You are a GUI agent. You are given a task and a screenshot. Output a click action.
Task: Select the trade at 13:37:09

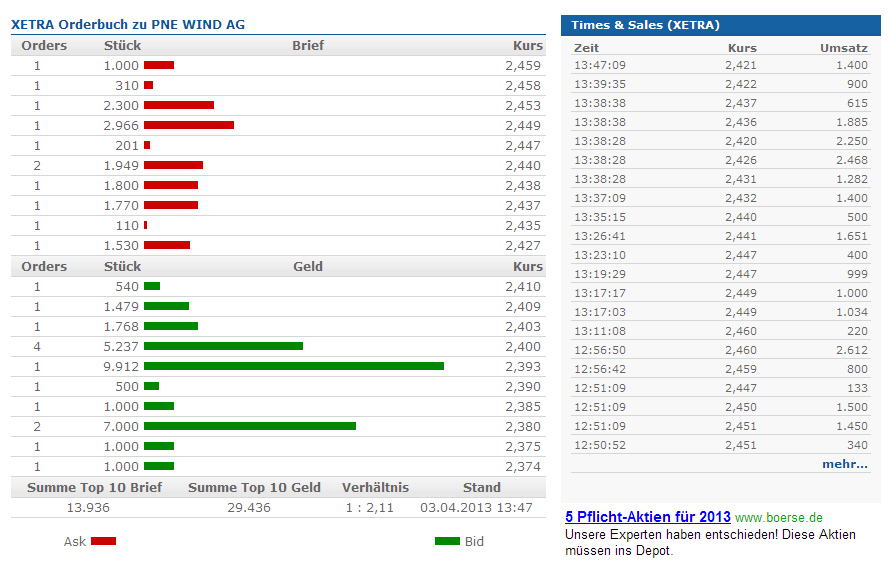(721, 198)
